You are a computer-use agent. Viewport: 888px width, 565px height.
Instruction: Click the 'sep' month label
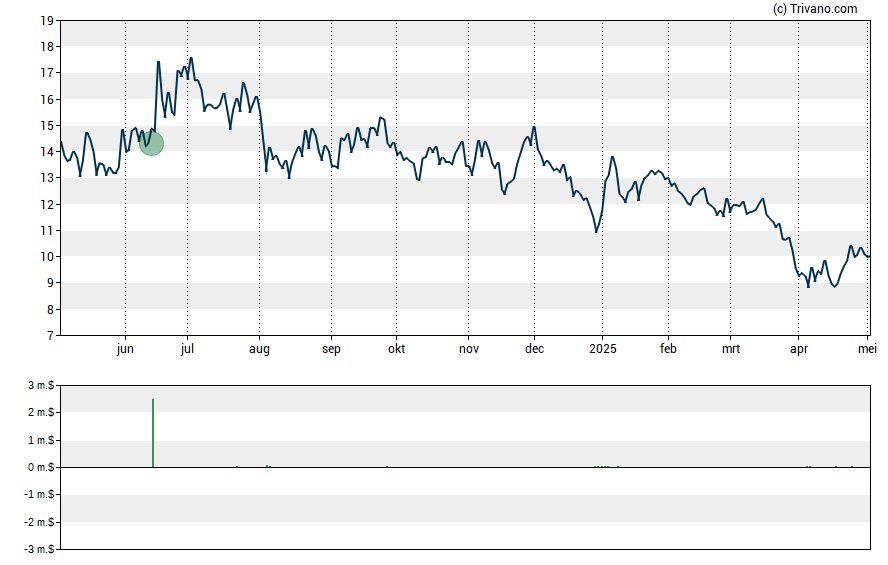331,349
